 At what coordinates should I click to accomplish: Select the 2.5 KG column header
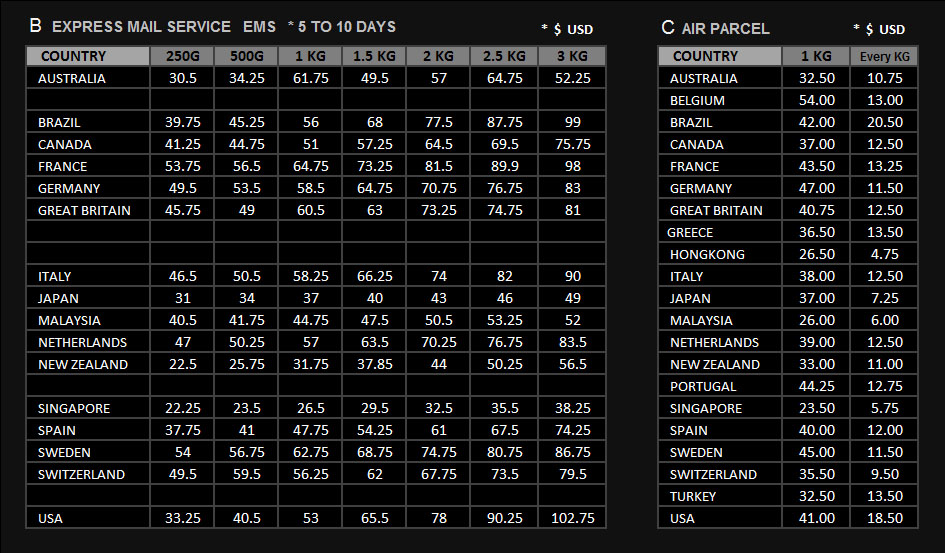click(504, 56)
